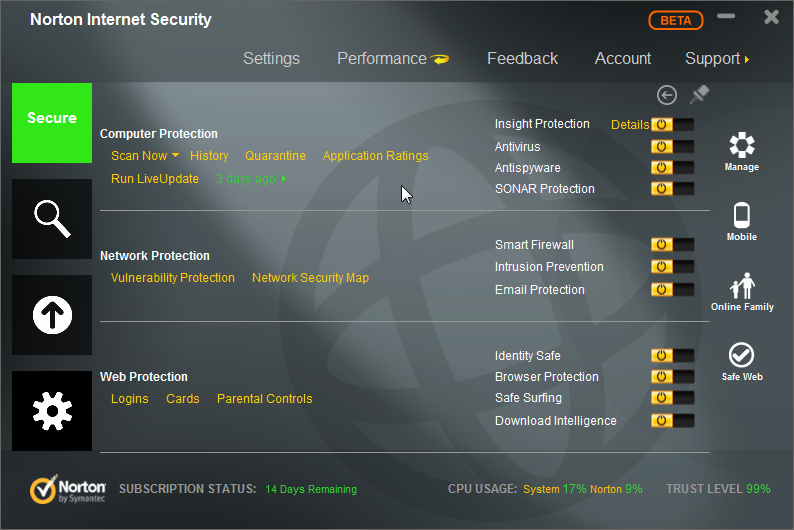
Task: Click the upward arrow LiveUpdate tile
Action: 52,315
